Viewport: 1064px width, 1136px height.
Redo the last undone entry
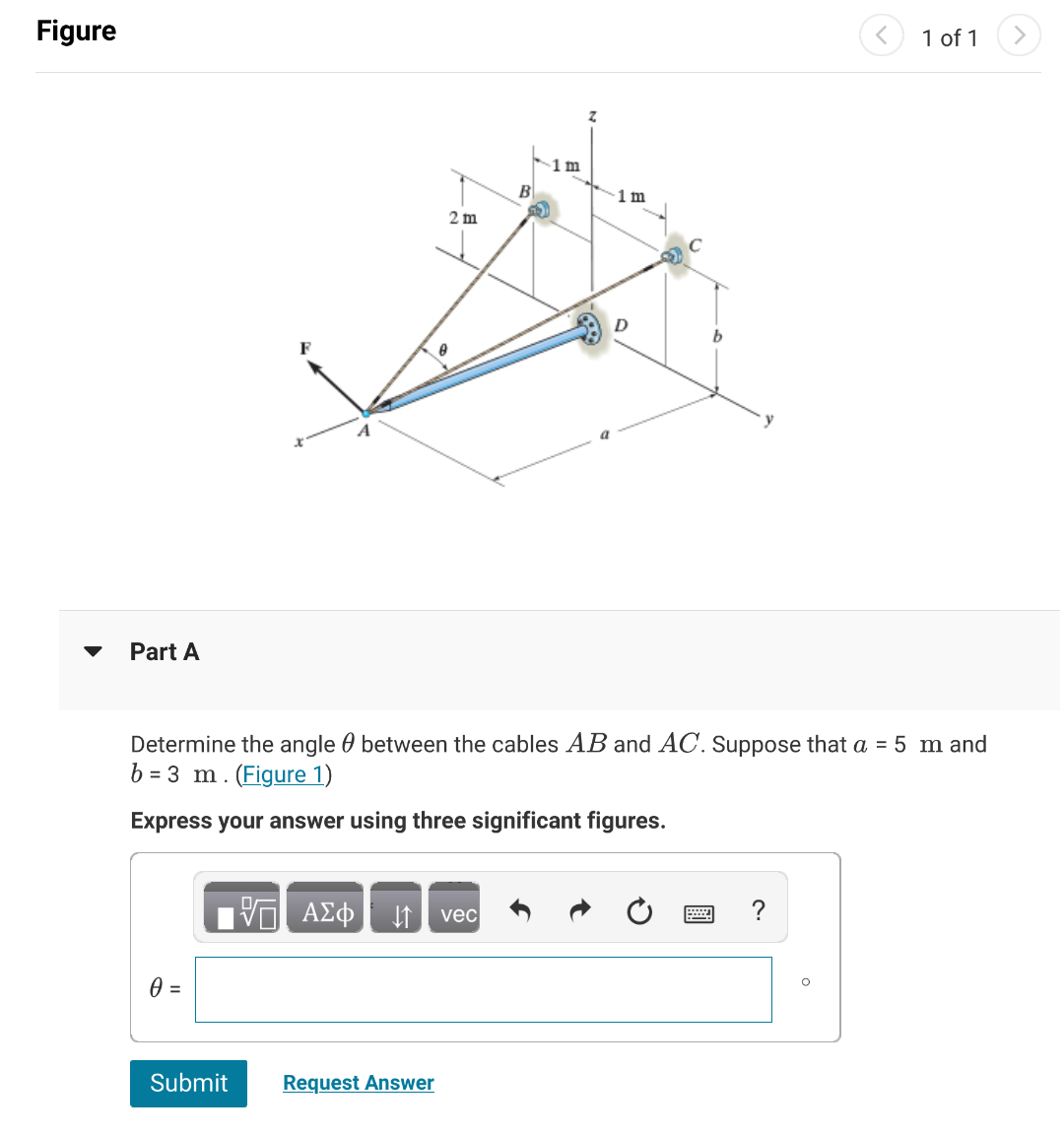tap(579, 910)
